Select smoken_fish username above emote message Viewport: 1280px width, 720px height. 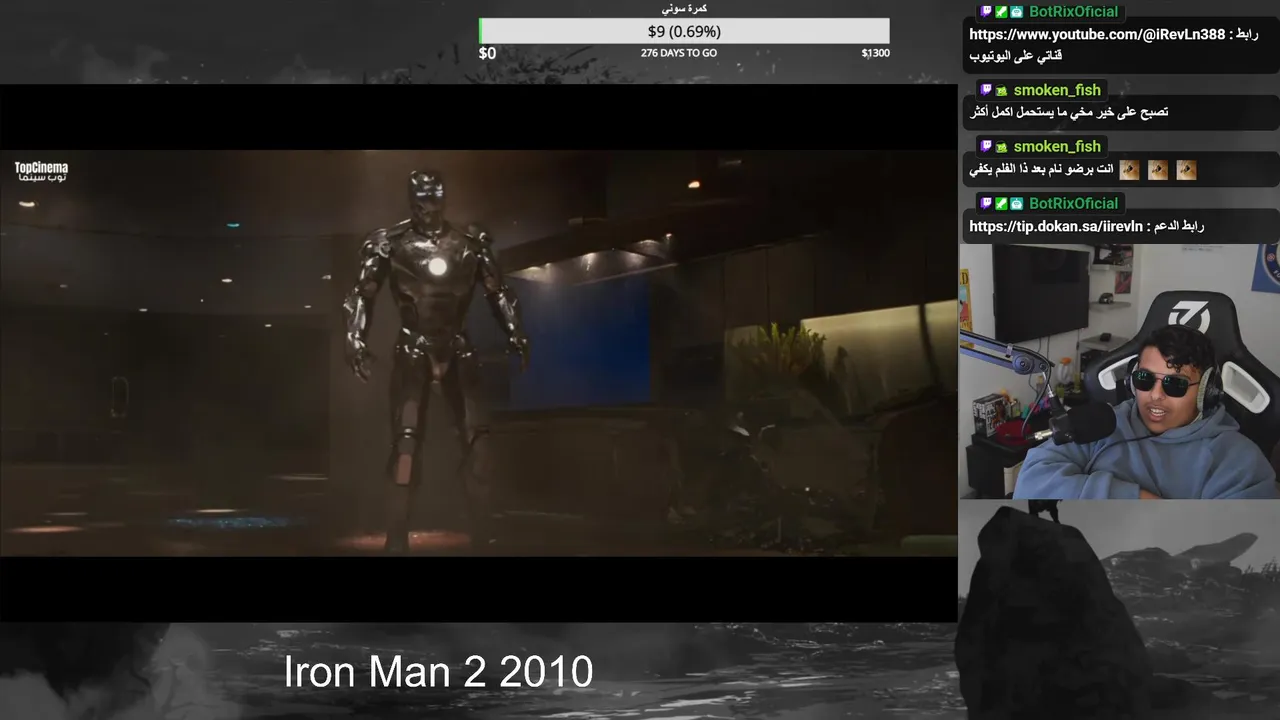click(1057, 147)
